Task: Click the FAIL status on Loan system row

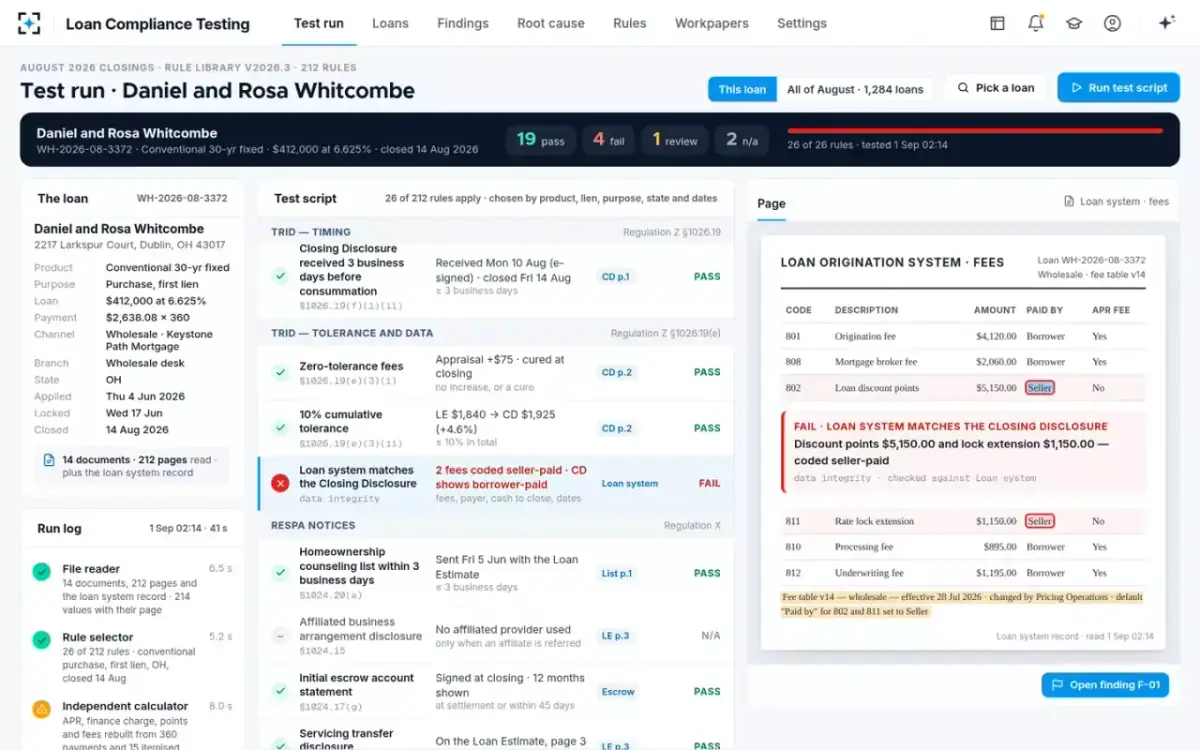Action: (x=709, y=483)
